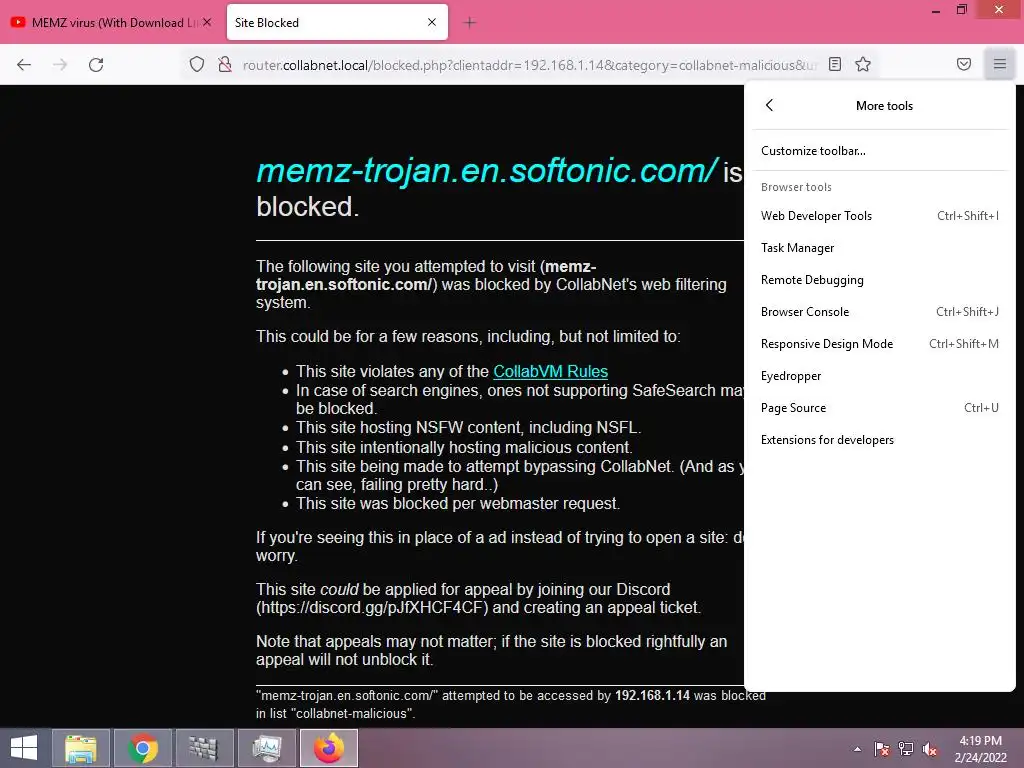This screenshot has width=1024, height=768.
Task: Click the network status tray icon
Action: coord(906,749)
